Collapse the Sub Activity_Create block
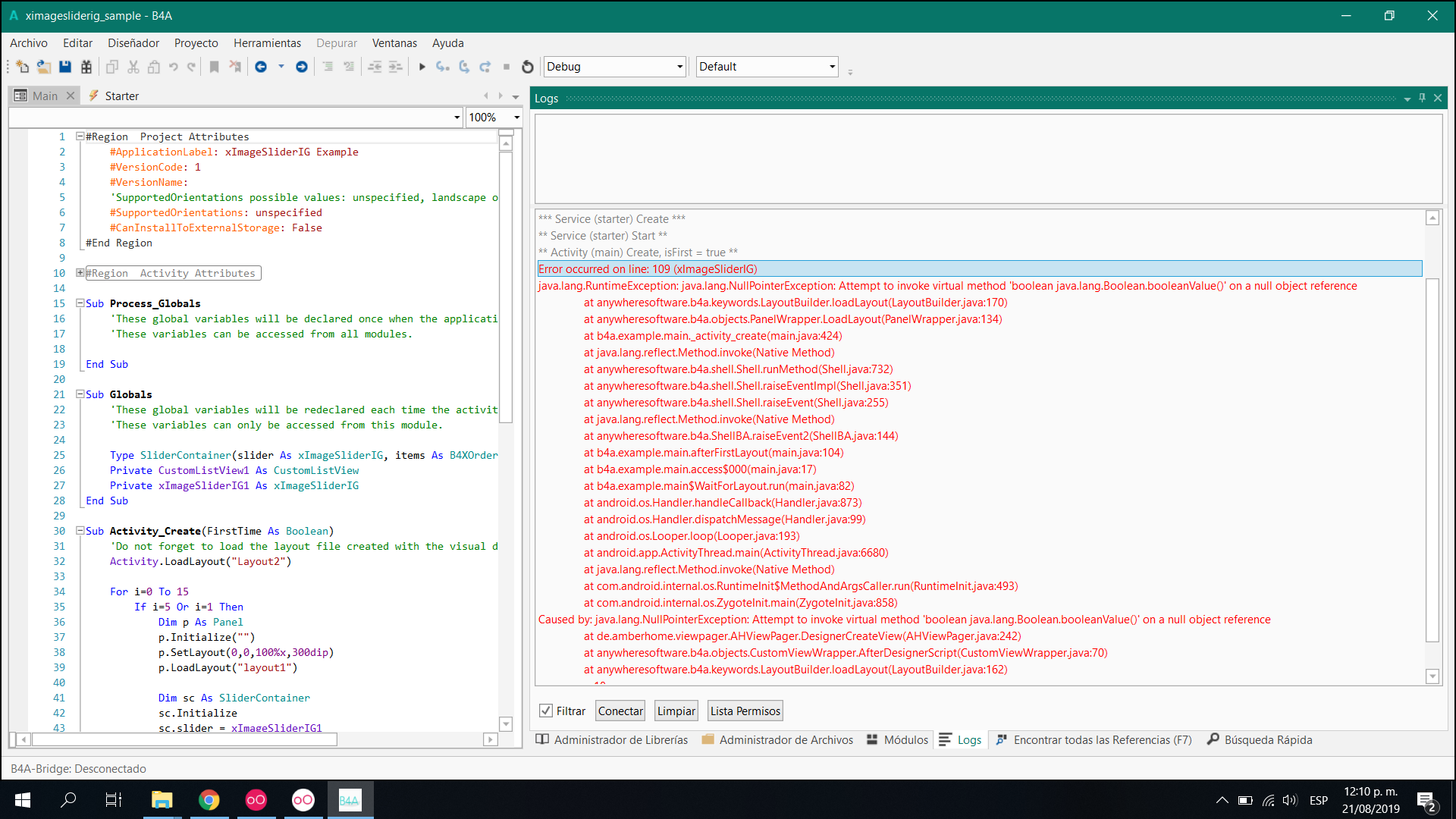This screenshot has width=1456, height=819. pyautogui.click(x=80, y=531)
